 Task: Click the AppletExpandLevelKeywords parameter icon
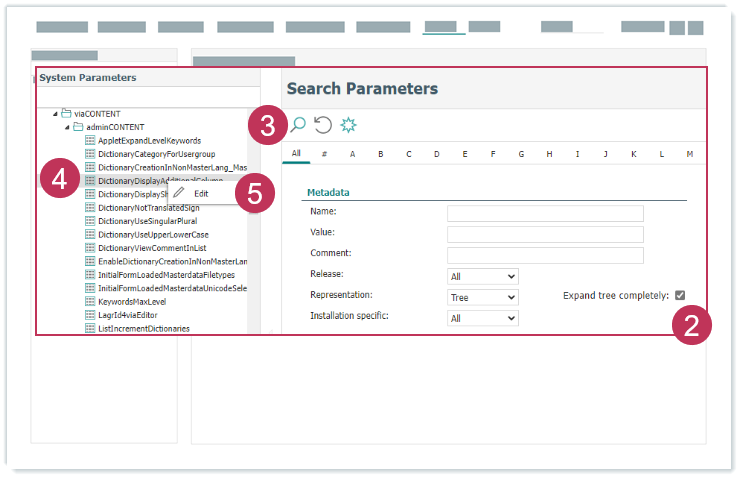[90, 141]
